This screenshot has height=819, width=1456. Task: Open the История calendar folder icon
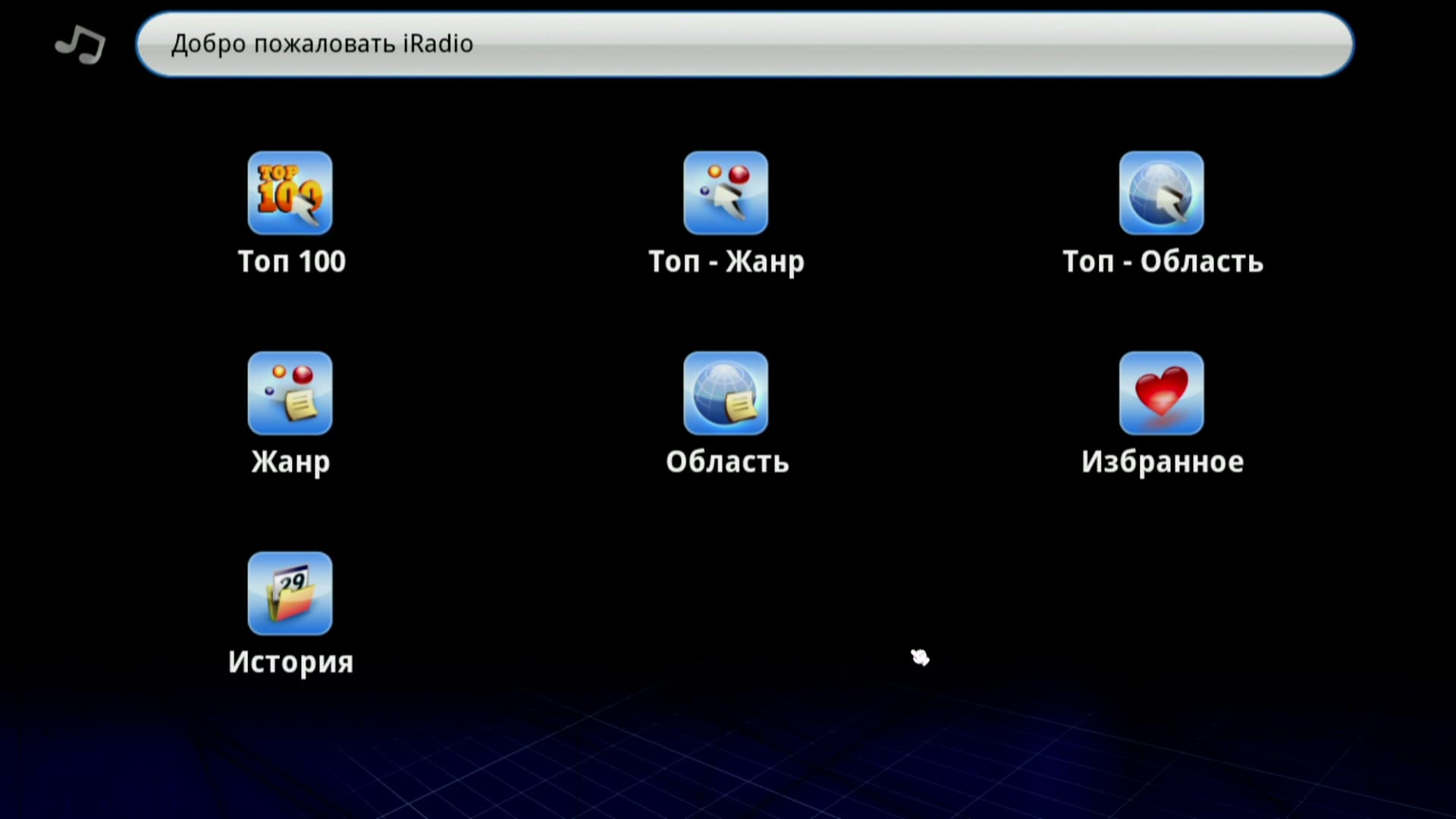[x=290, y=593]
